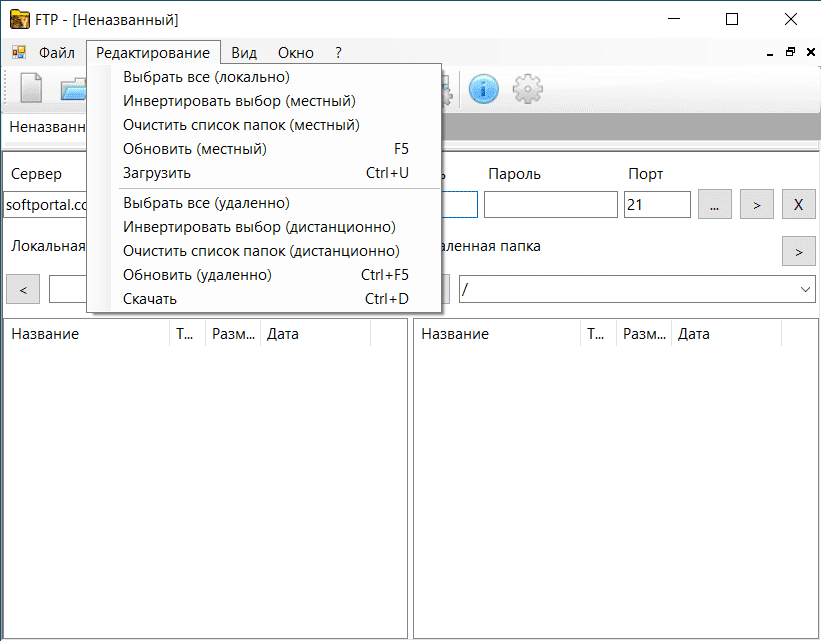Open the Окно menu
The image size is (821, 641).
pyautogui.click(x=296, y=53)
